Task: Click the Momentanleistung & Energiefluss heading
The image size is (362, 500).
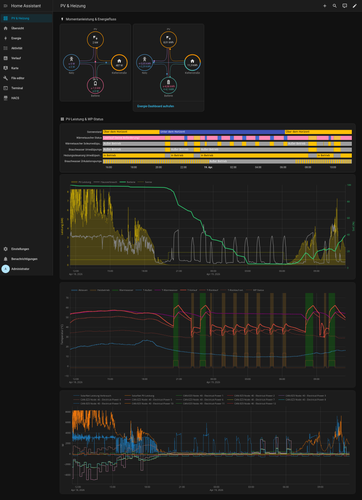Action: 91,19
